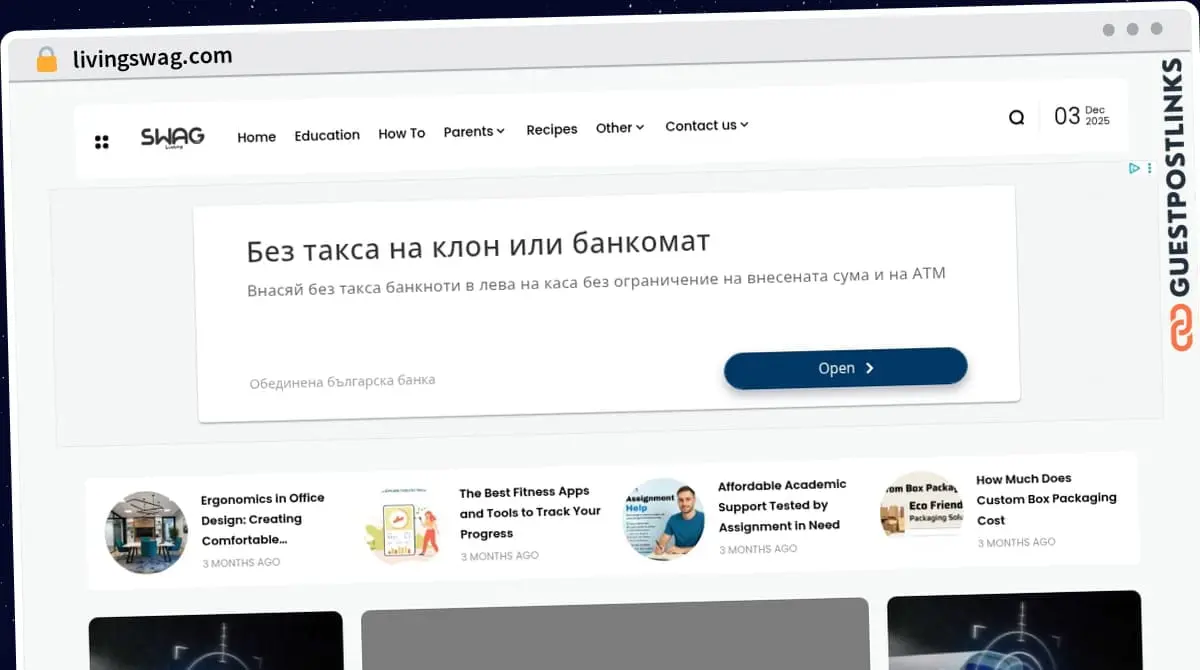Click the livingswag.com address bar
The image size is (1200, 670).
point(153,57)
